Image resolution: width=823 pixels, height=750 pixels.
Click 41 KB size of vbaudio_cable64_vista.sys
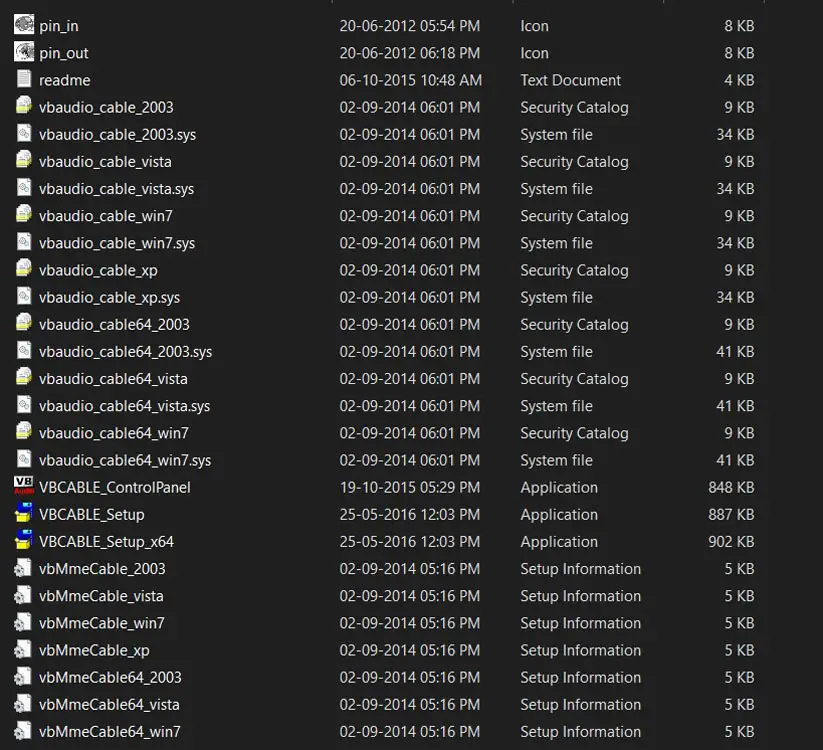click(x=735, y=406)
